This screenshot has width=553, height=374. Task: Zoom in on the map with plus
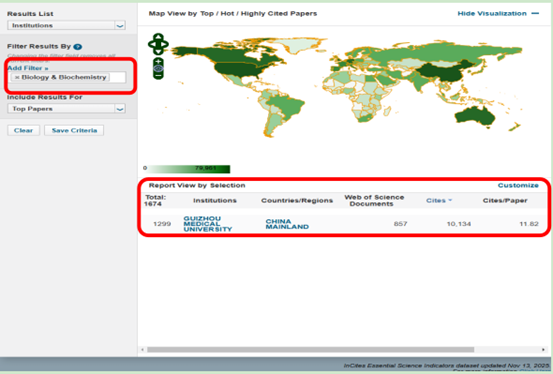coord(158,62)
